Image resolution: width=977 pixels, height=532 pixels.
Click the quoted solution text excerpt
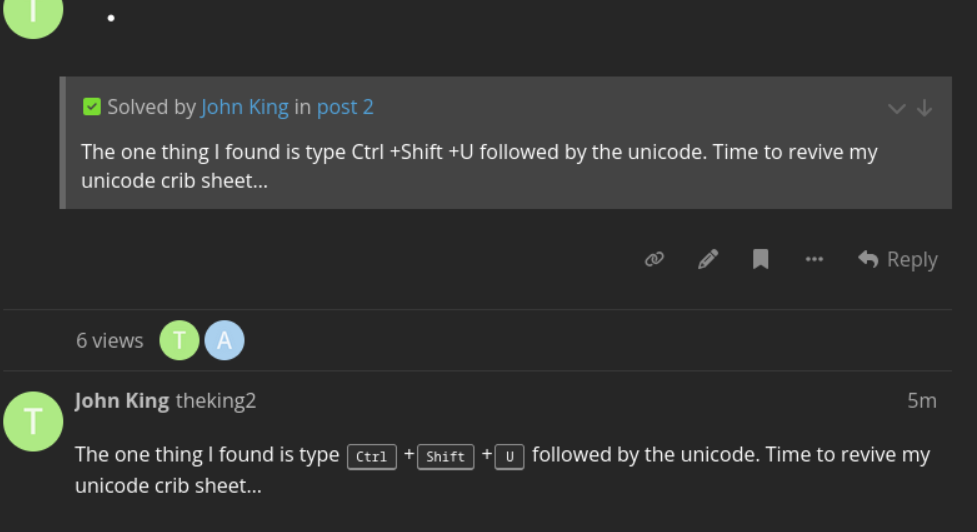479,167
